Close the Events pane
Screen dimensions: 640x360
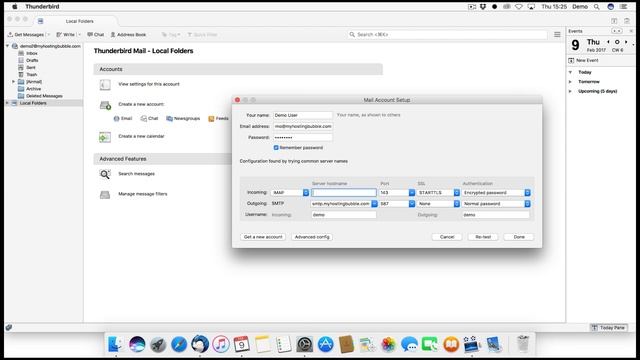(x=631, y=31)
